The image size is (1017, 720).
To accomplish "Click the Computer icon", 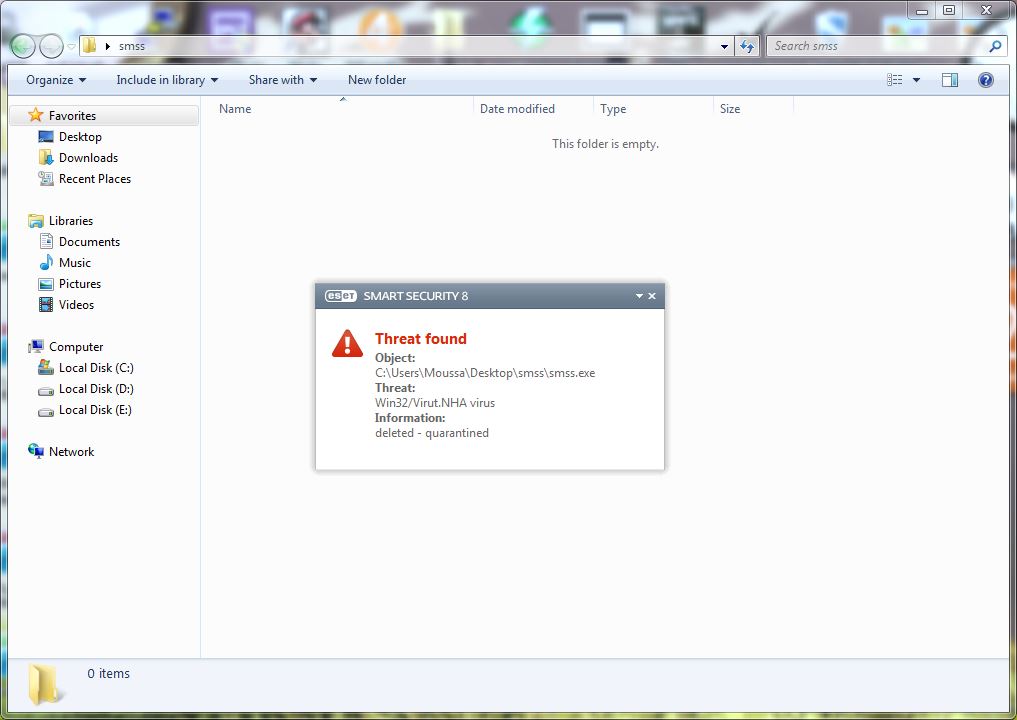I will point(36,346).
